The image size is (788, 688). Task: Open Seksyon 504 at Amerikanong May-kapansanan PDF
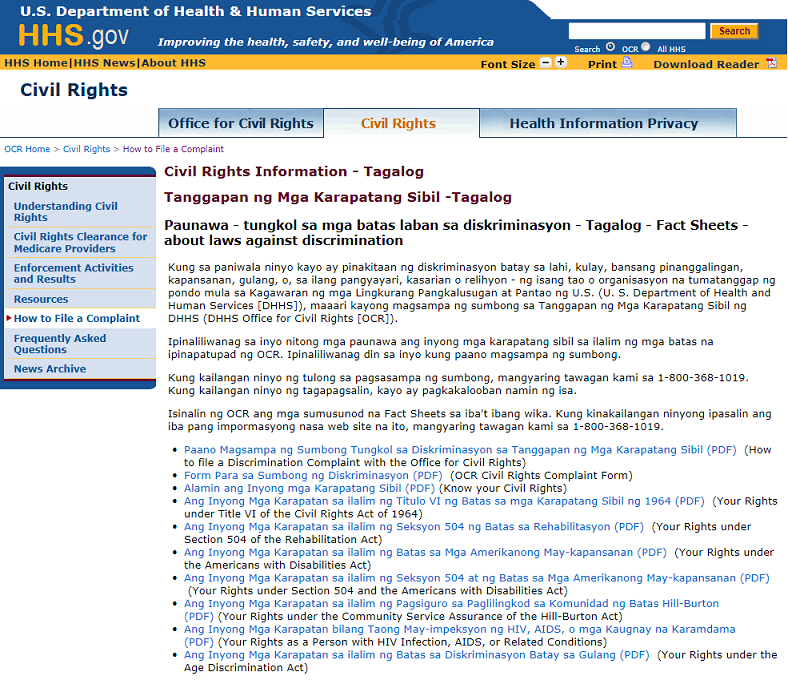pos(476,578)
